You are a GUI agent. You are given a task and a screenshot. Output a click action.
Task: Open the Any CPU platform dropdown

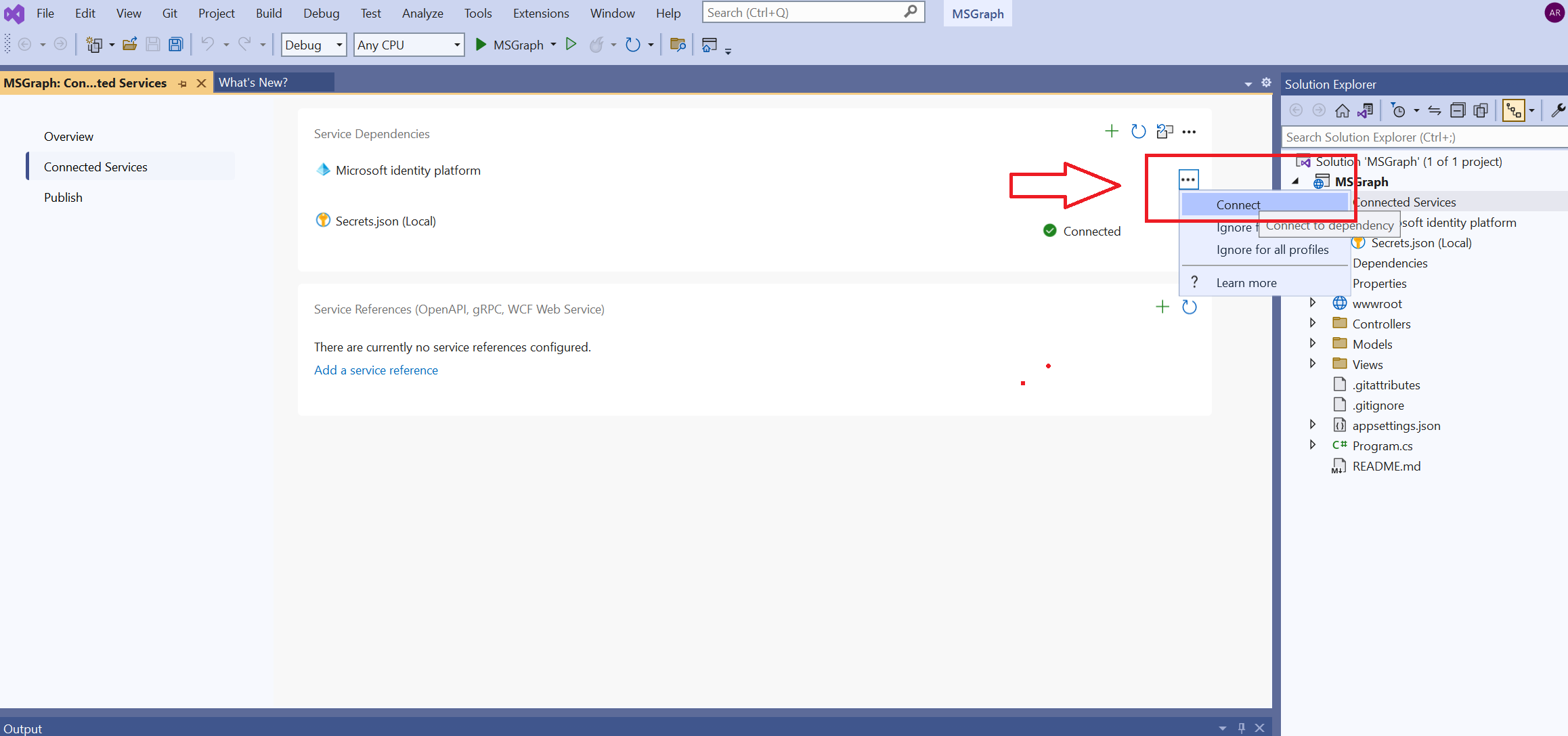pyautogui.click(x=408, y=45)
